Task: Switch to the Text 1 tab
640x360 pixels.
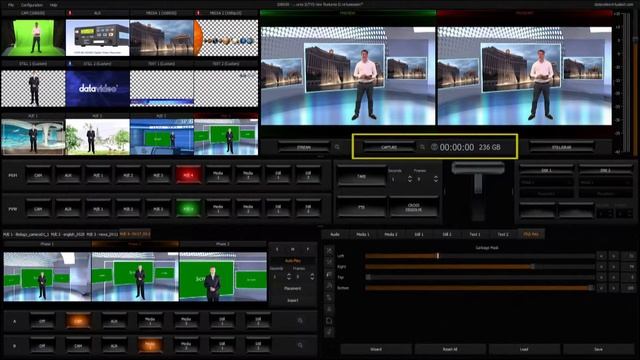Action: pos(475,234)
